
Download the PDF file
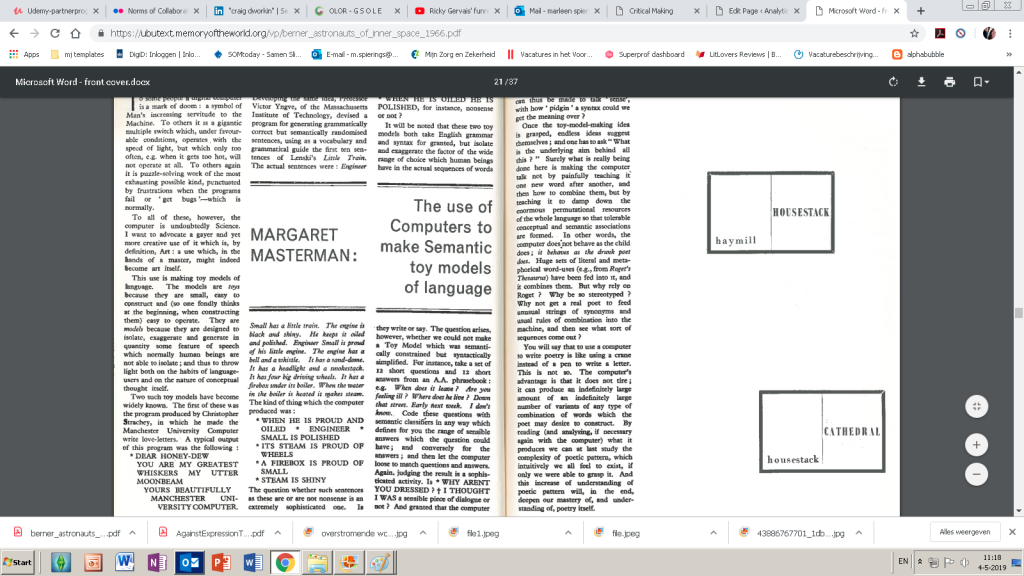point(921,82)
